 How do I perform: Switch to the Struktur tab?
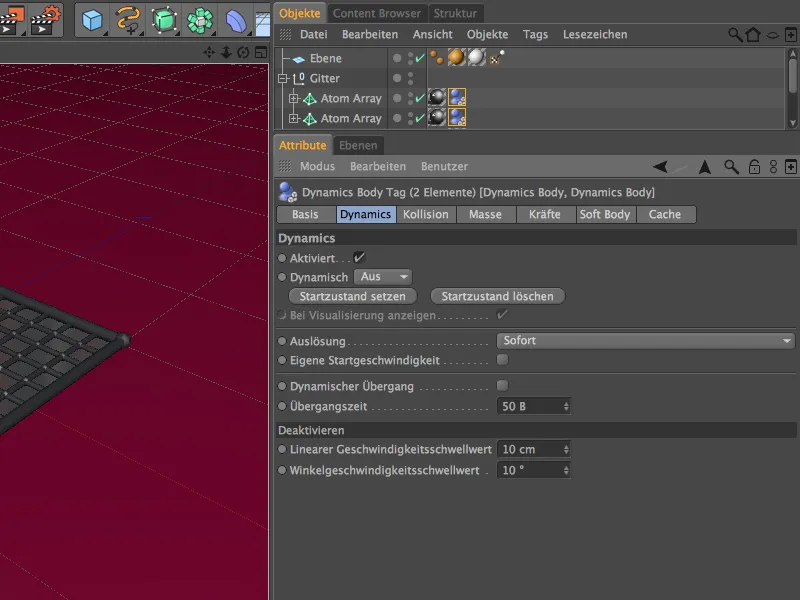point(455,13)
